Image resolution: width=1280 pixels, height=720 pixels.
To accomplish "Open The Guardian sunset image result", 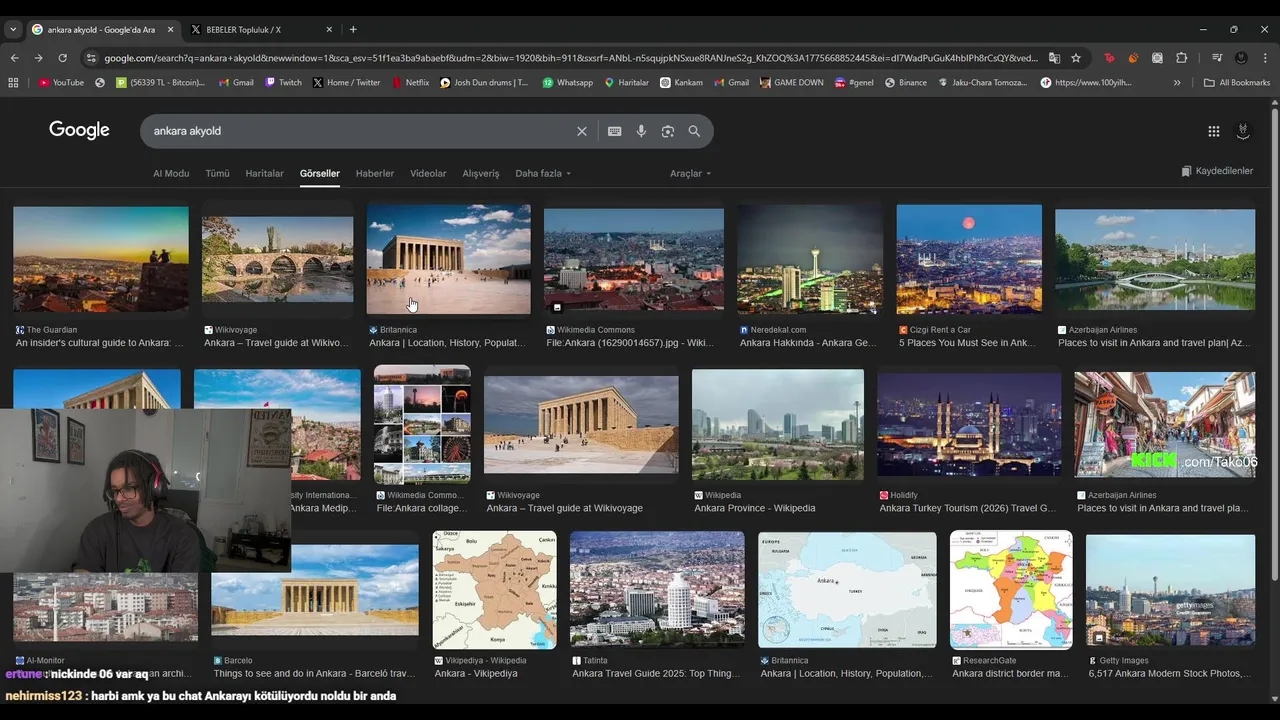I will click(x=100, y=260).
